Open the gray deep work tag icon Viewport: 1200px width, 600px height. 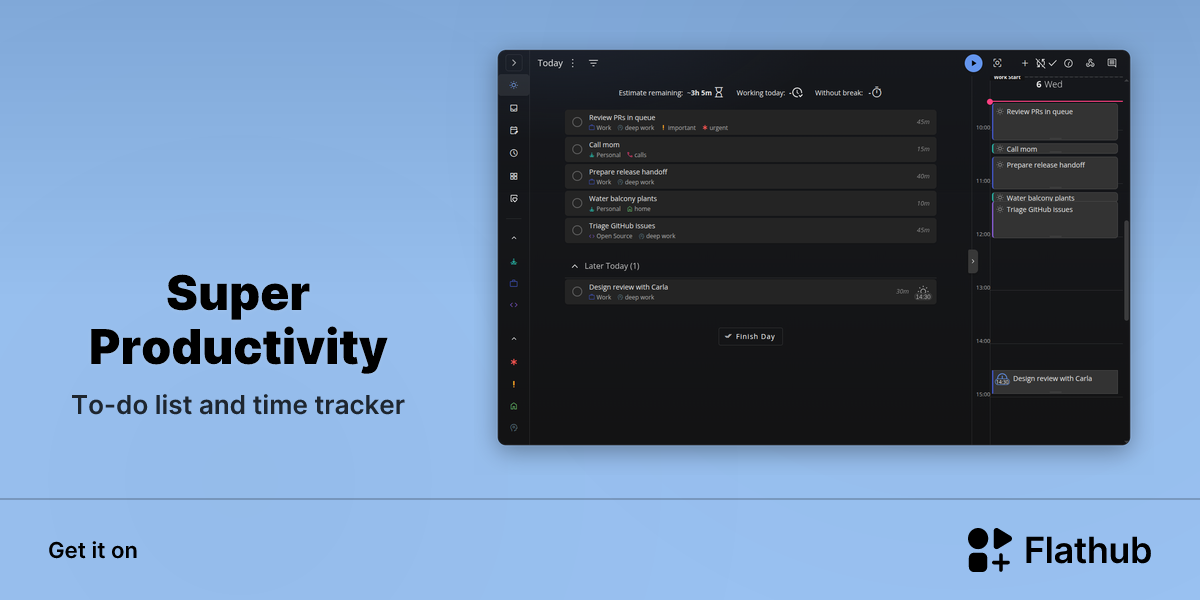tap(514, 427)
